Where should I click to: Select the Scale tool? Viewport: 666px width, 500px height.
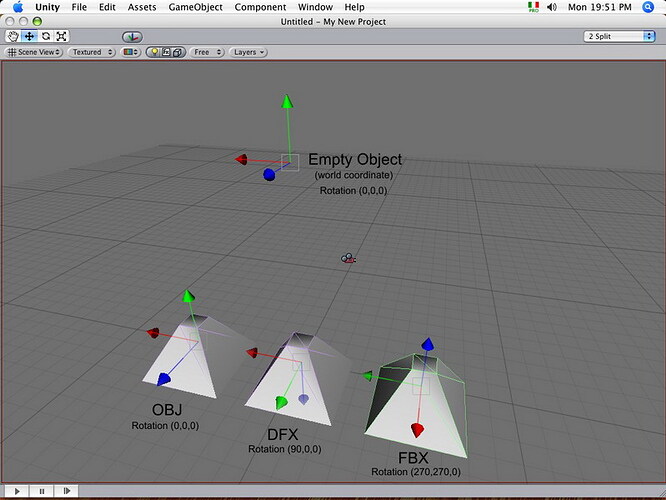click(62, 37)
